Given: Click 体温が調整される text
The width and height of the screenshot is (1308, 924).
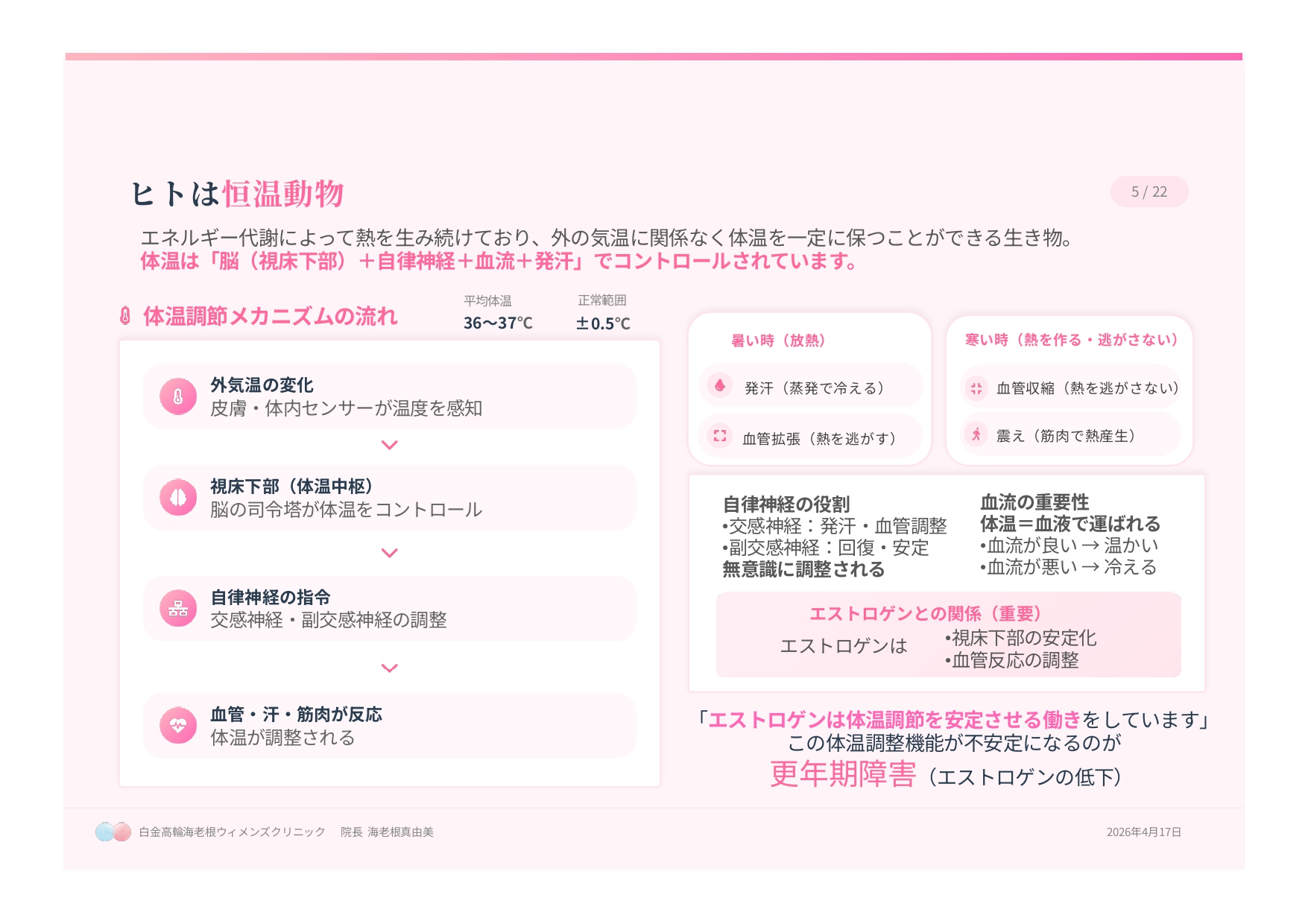Looking at the screenshot, I should tap(282, 738).
